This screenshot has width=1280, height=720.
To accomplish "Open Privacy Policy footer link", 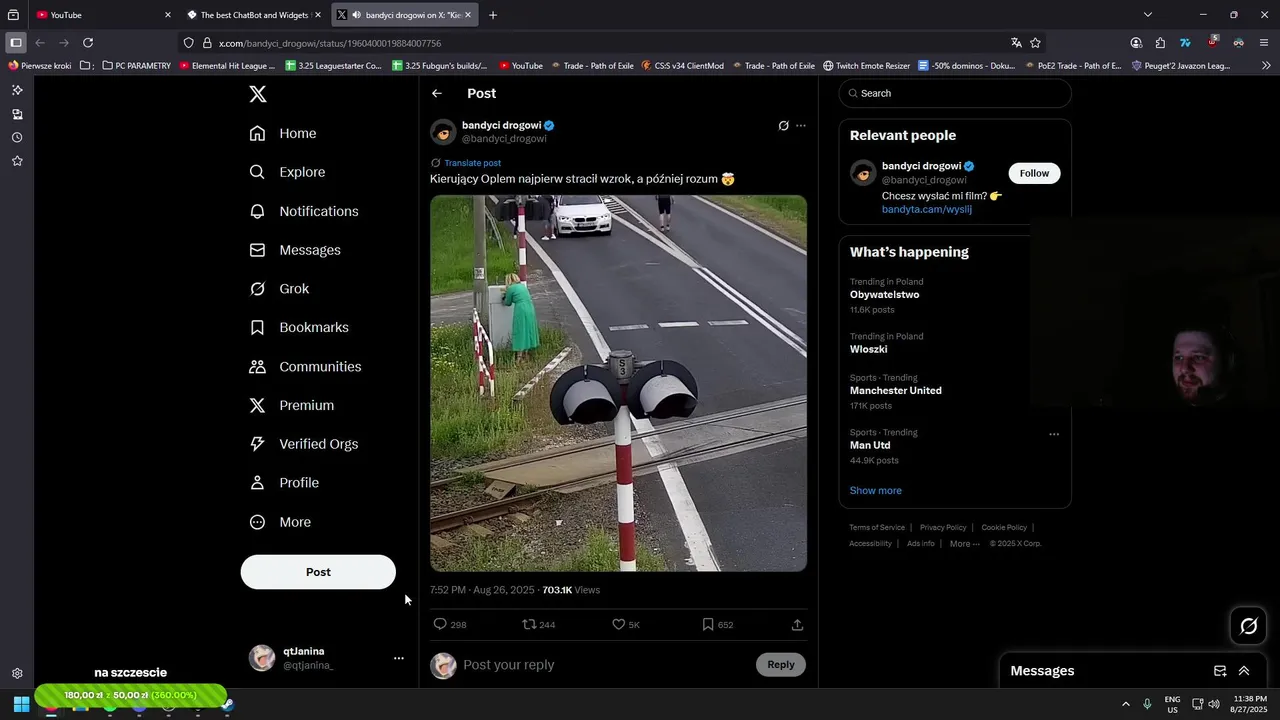I will (943, 528).
